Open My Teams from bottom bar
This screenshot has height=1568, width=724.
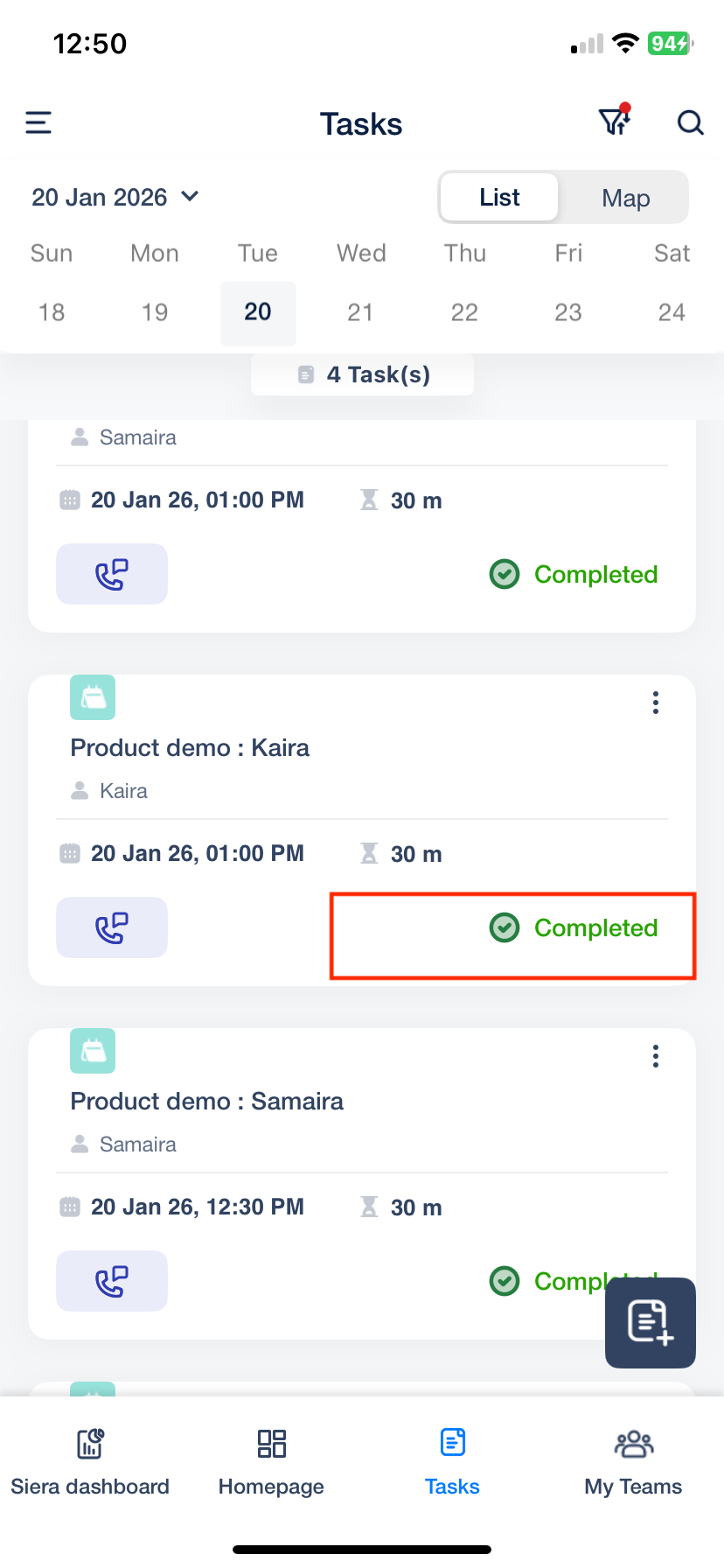[633, 1459]
